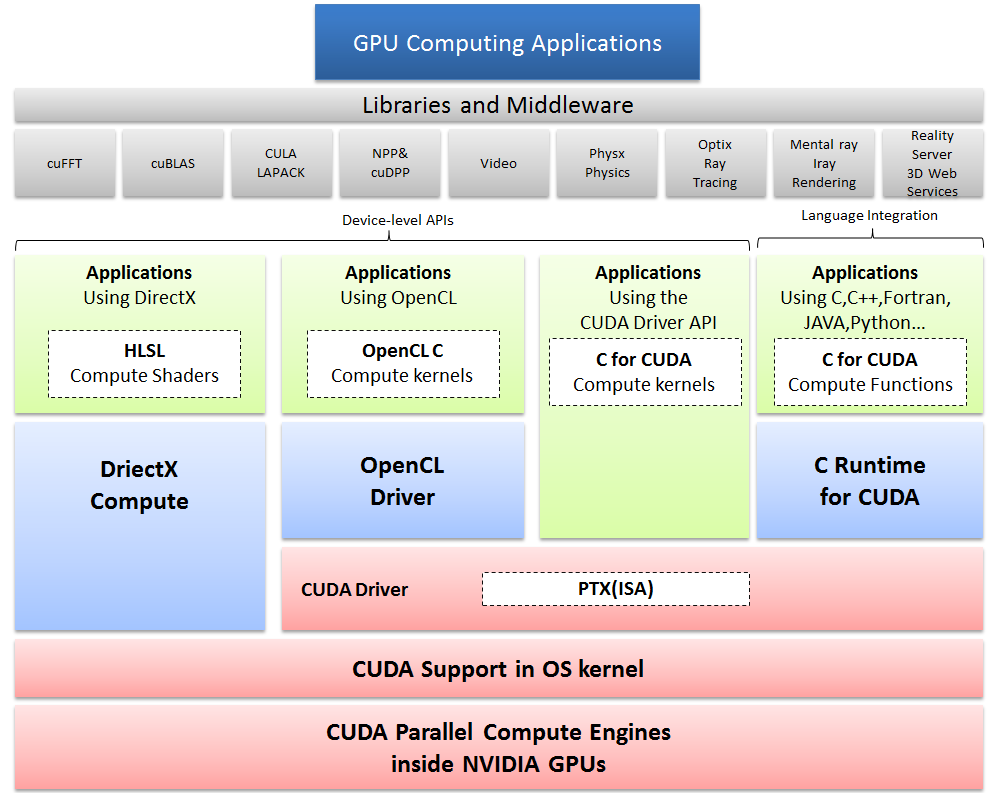The width and height of the screenshot is (997, 793).
Task: Click the DriectX Compute block
Action: [140, 526]
